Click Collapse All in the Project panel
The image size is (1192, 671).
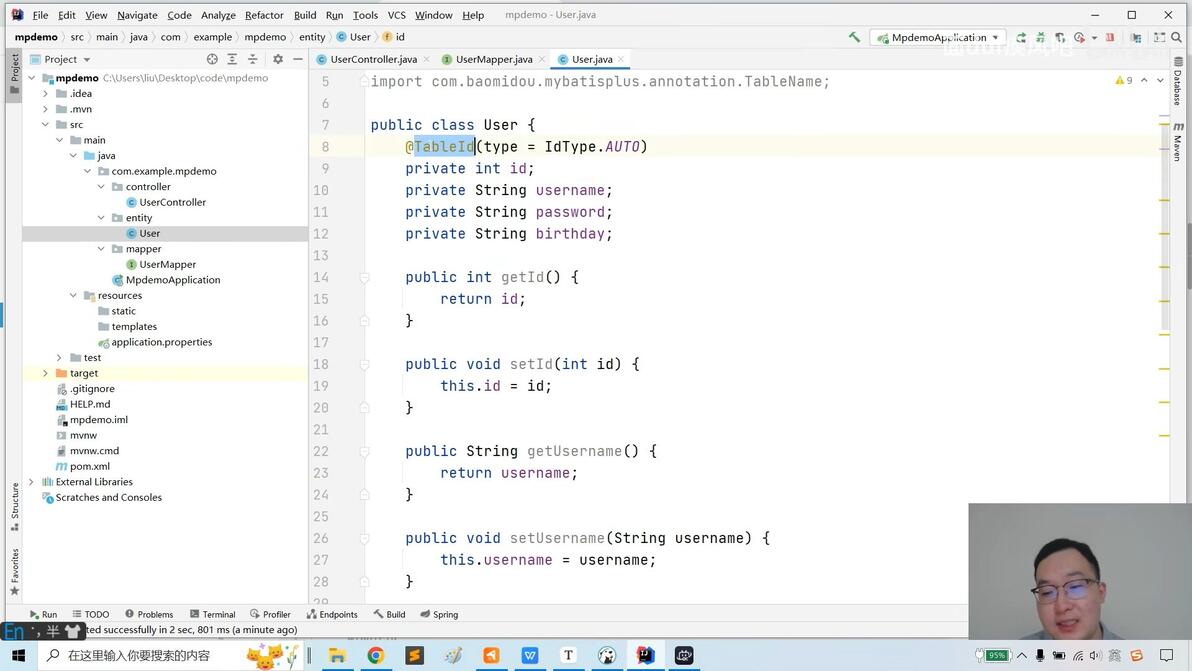(252, 59)
